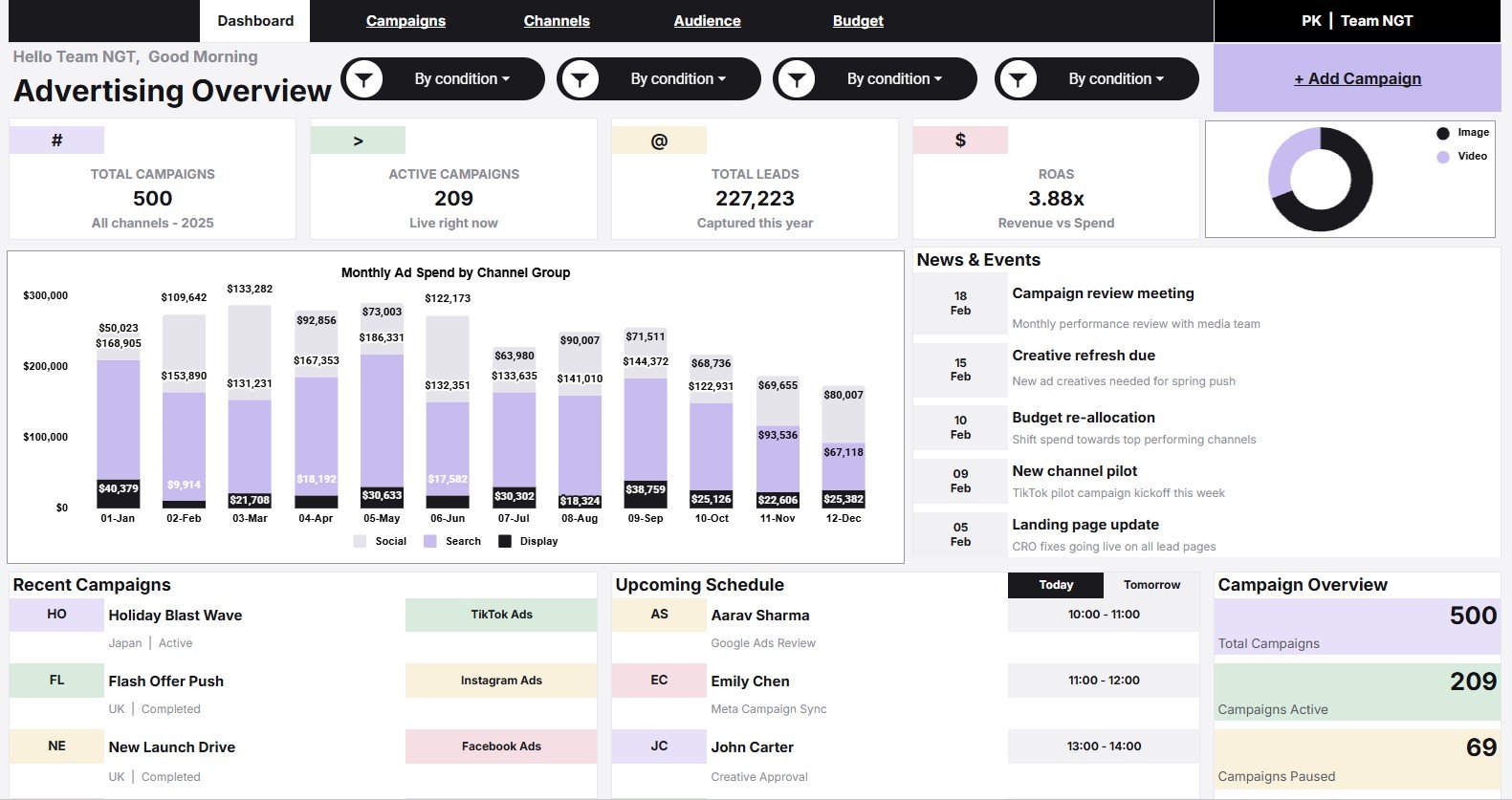This screenshot has height=800, width=1512.
Task: Click the # badge on Total Campaigns card
Action: coord(56,141)
